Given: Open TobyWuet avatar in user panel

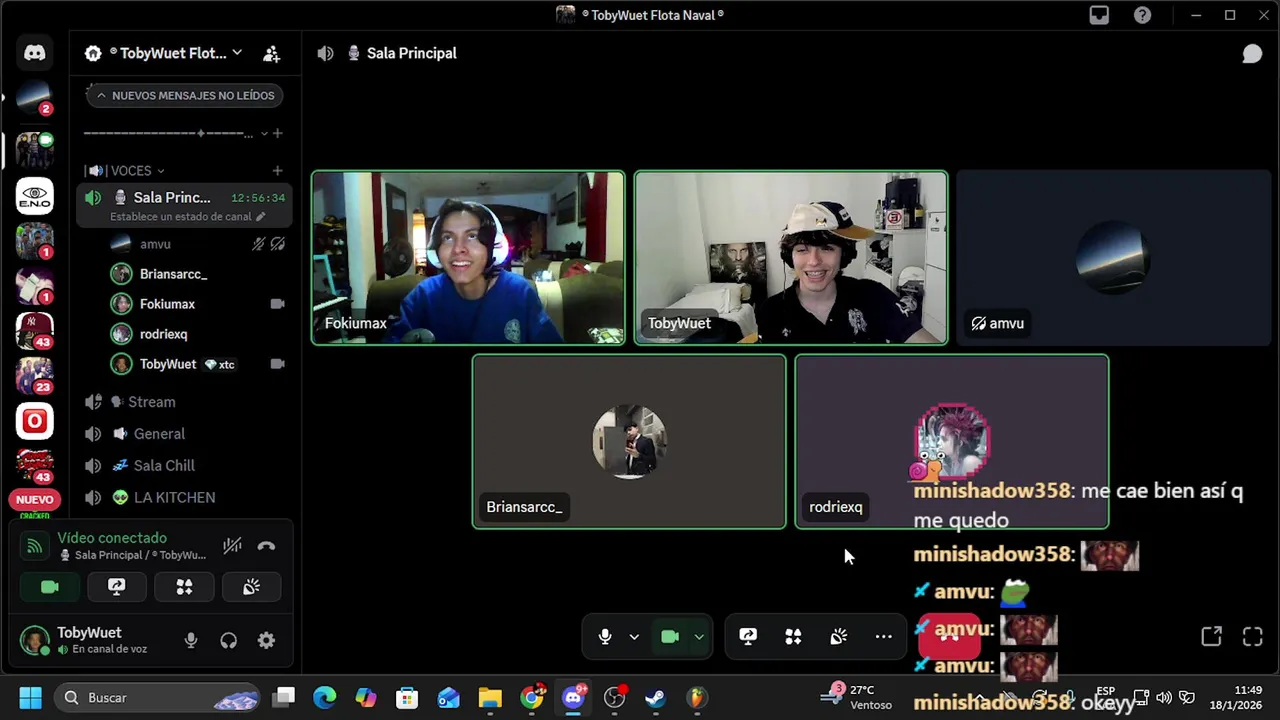Looking at the screenshot, I should (x=35, y=640).
